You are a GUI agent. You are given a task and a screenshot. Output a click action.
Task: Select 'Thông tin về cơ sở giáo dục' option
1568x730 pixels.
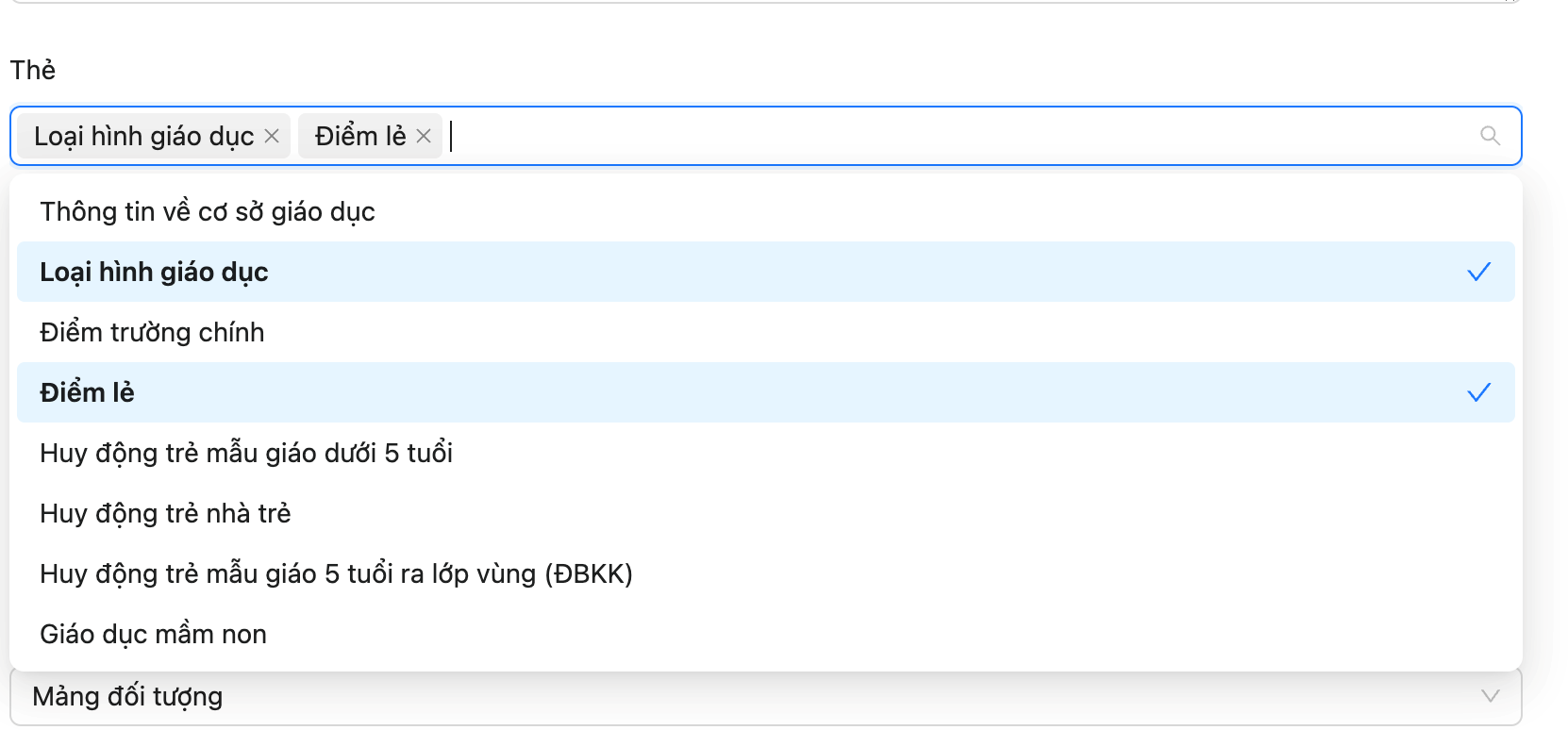point(208,211)
